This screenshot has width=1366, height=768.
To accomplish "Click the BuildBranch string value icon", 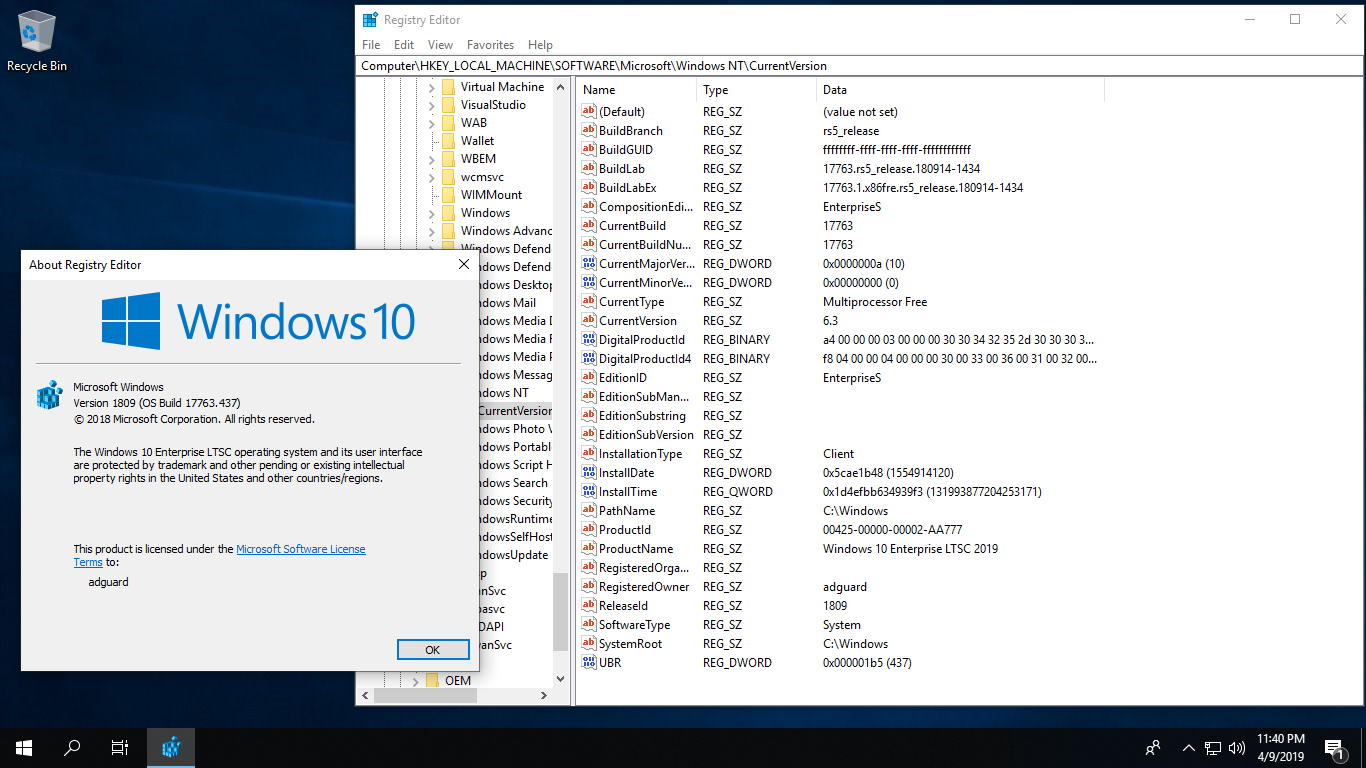I will pos(589,130).
